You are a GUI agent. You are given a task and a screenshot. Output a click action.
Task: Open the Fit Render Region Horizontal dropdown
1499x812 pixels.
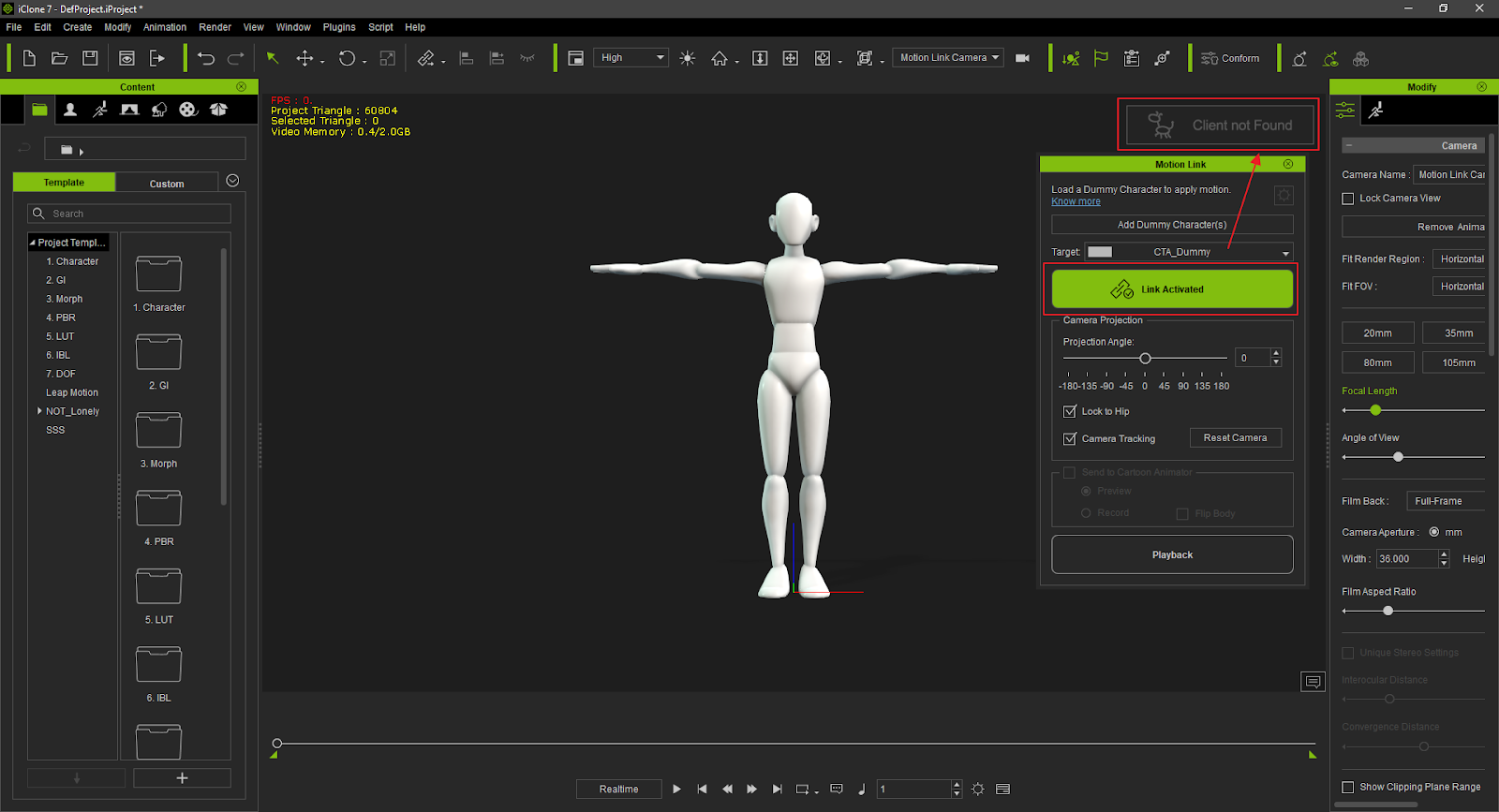[x=1460, y=259]
